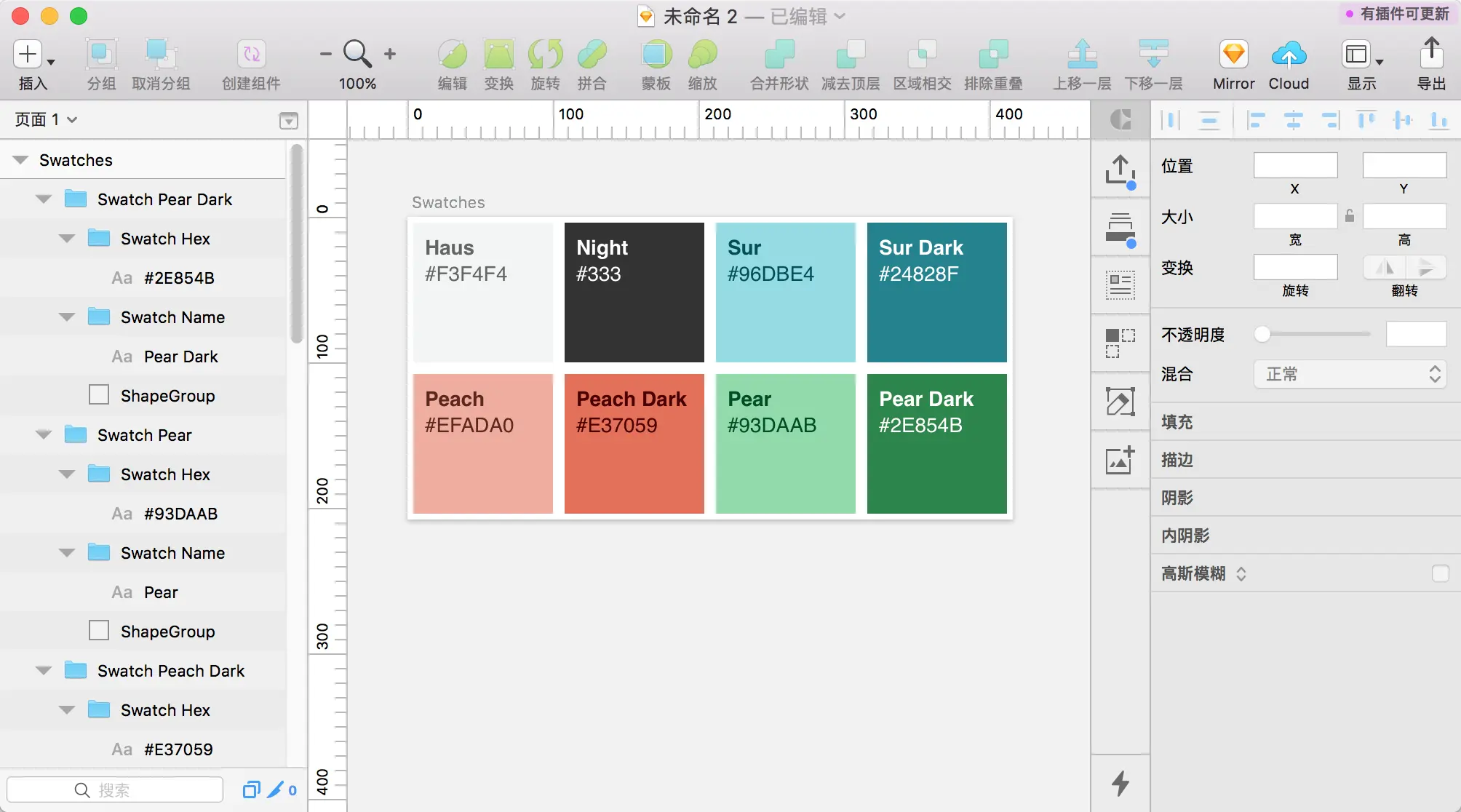Screen dimensions: 1461x812
Task: Click the plugin update available notice
Action: tap(1398, 14)
